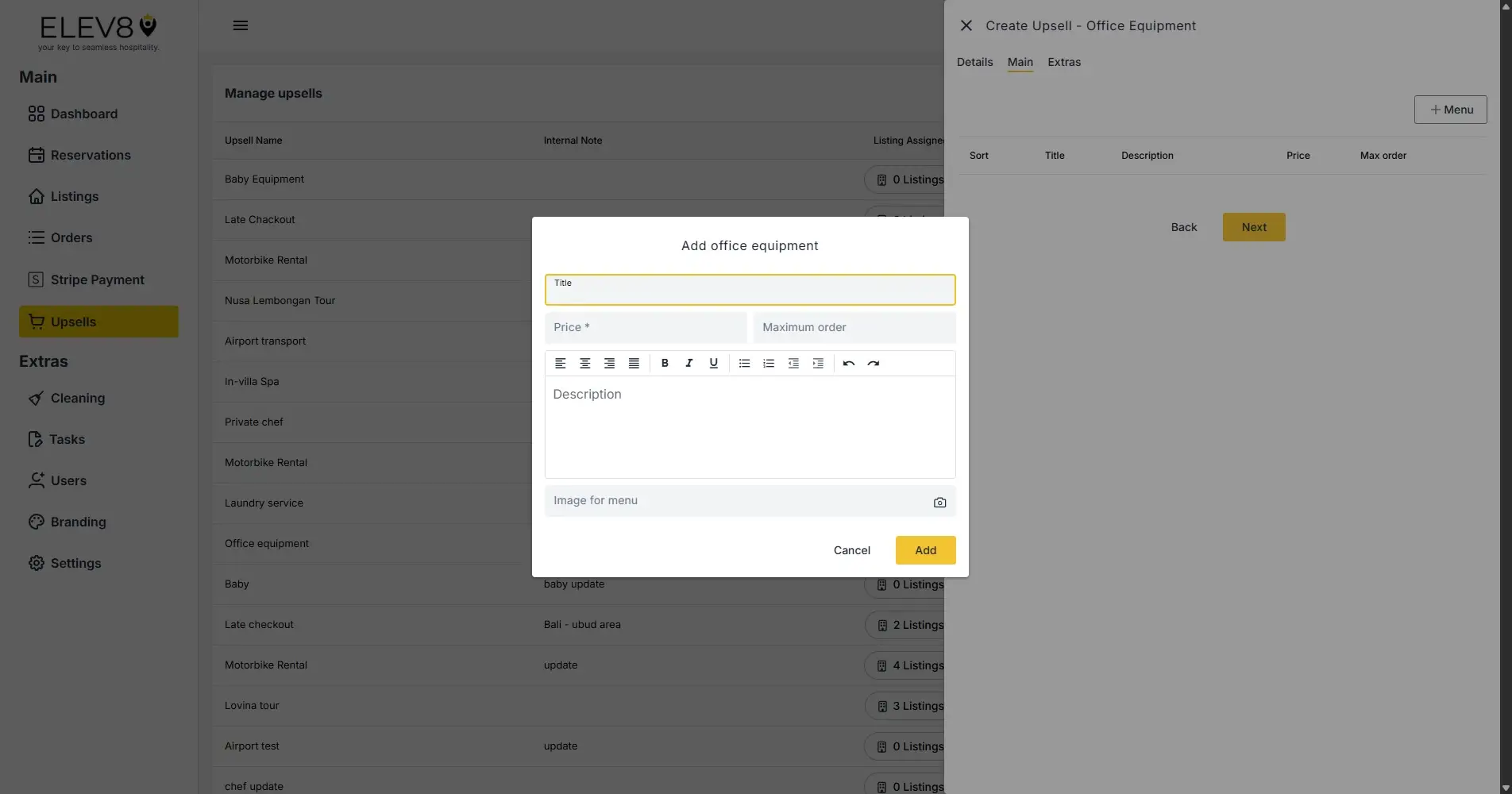Viewport: 1512px width, 794px height.
Task: Click the Add button to save equipment
Action: tap(925, 549)
